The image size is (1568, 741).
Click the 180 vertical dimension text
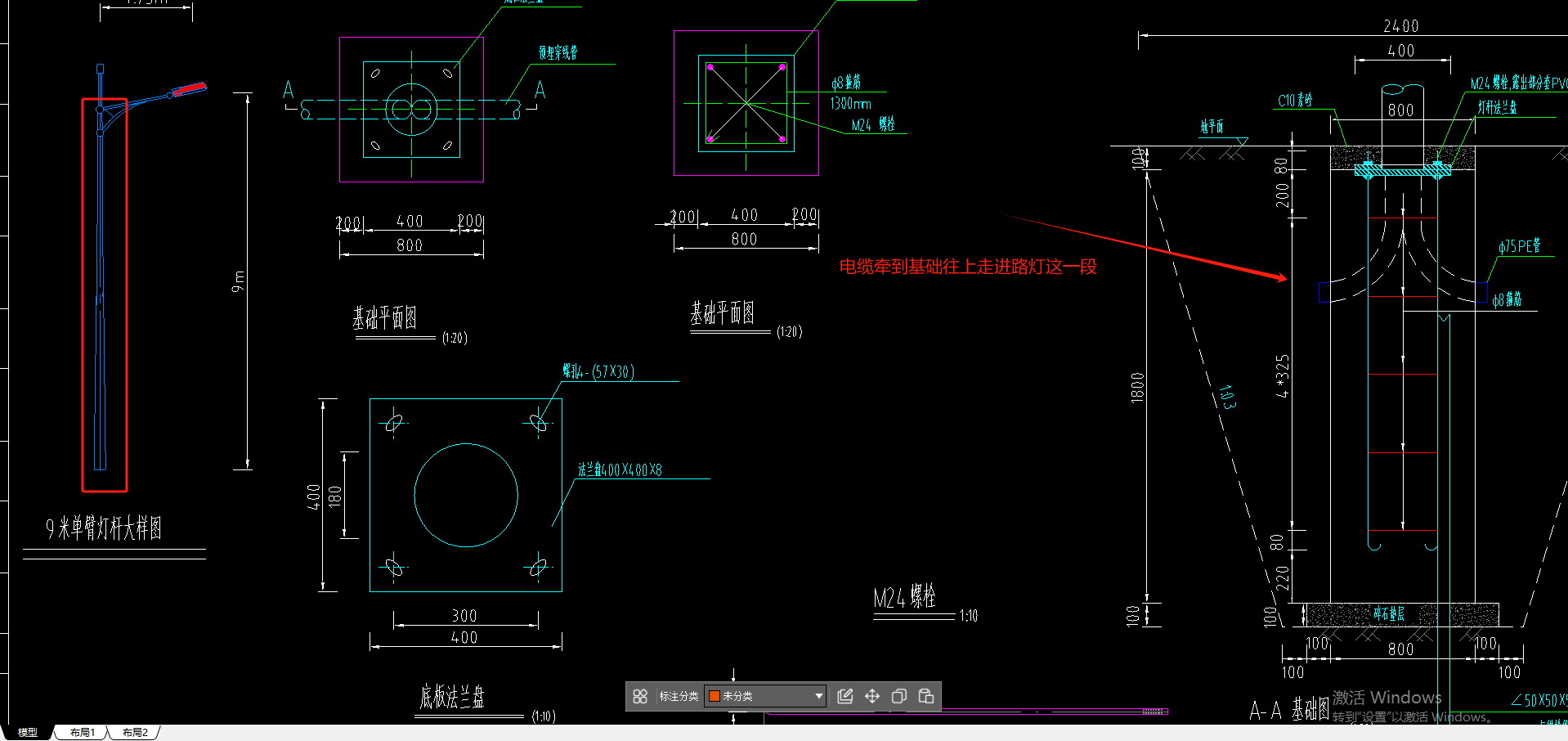tap(334, 496)
